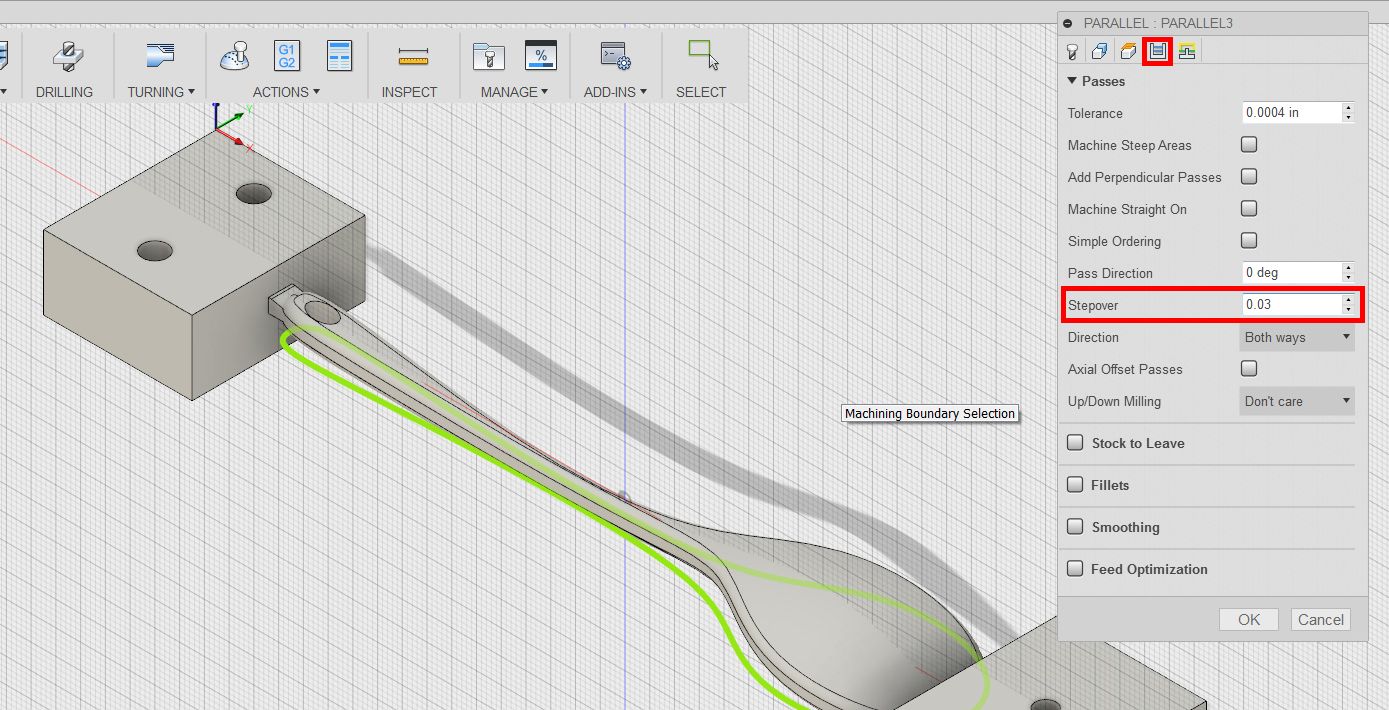This screenshot has width=1389, height=710.
Task: Click the Simulate icon in Actions
Action: [234, 56]
